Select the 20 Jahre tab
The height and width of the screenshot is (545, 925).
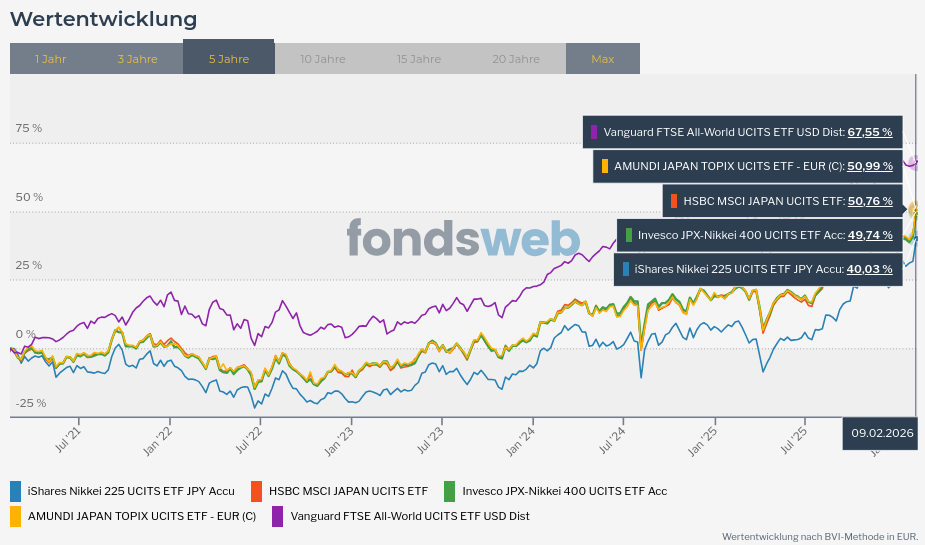pos(516,59)
